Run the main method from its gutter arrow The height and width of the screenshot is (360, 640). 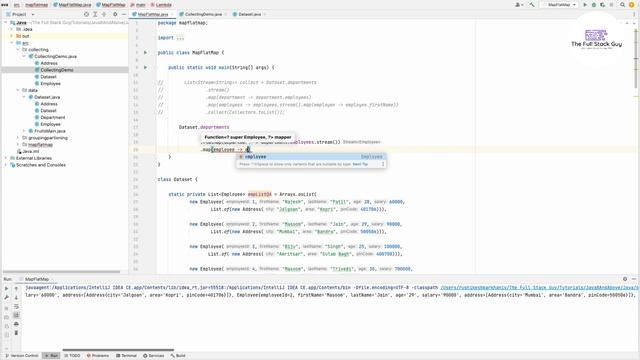point(145,67)
